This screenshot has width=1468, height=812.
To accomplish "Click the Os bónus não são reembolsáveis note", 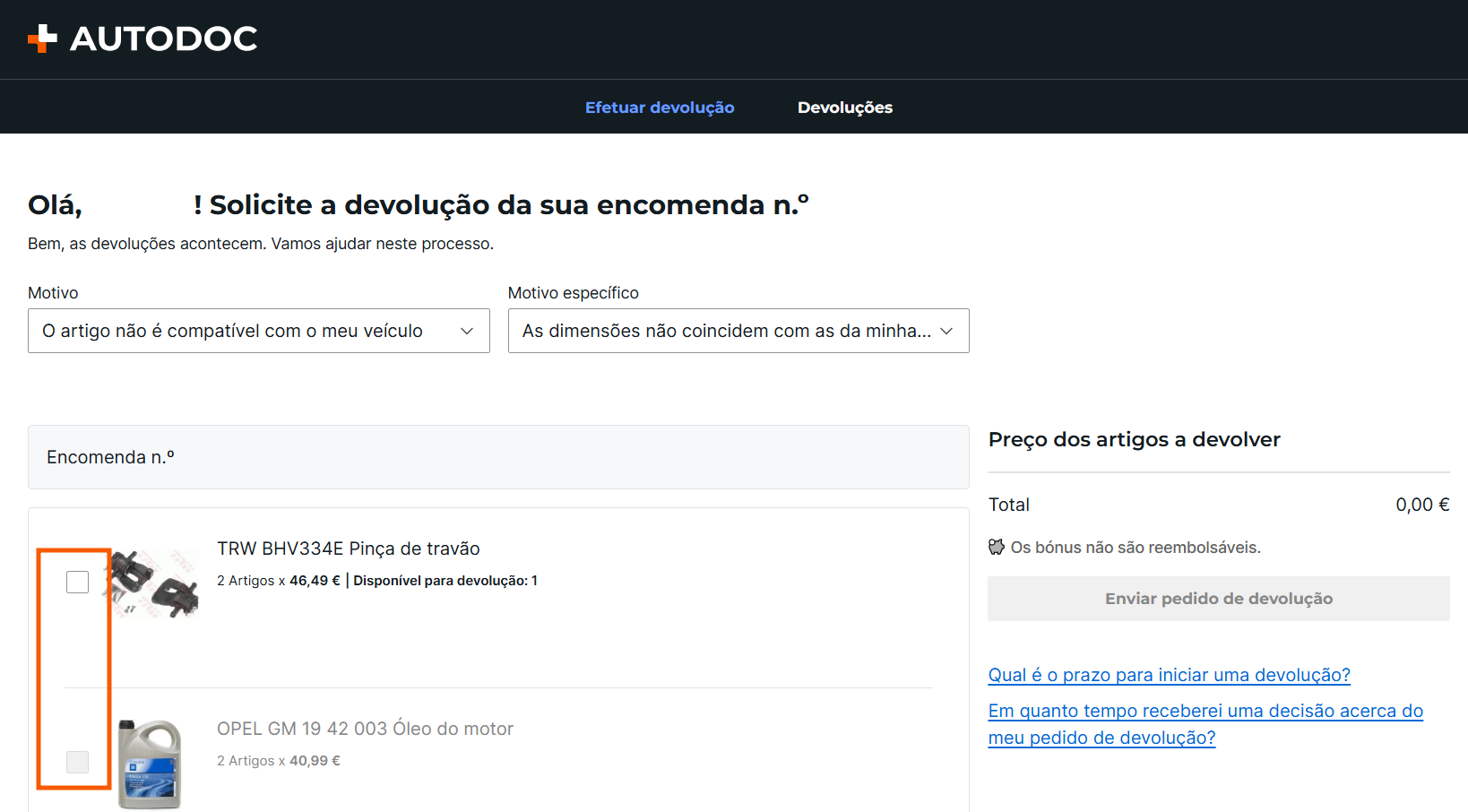I will coord(1136,548).
